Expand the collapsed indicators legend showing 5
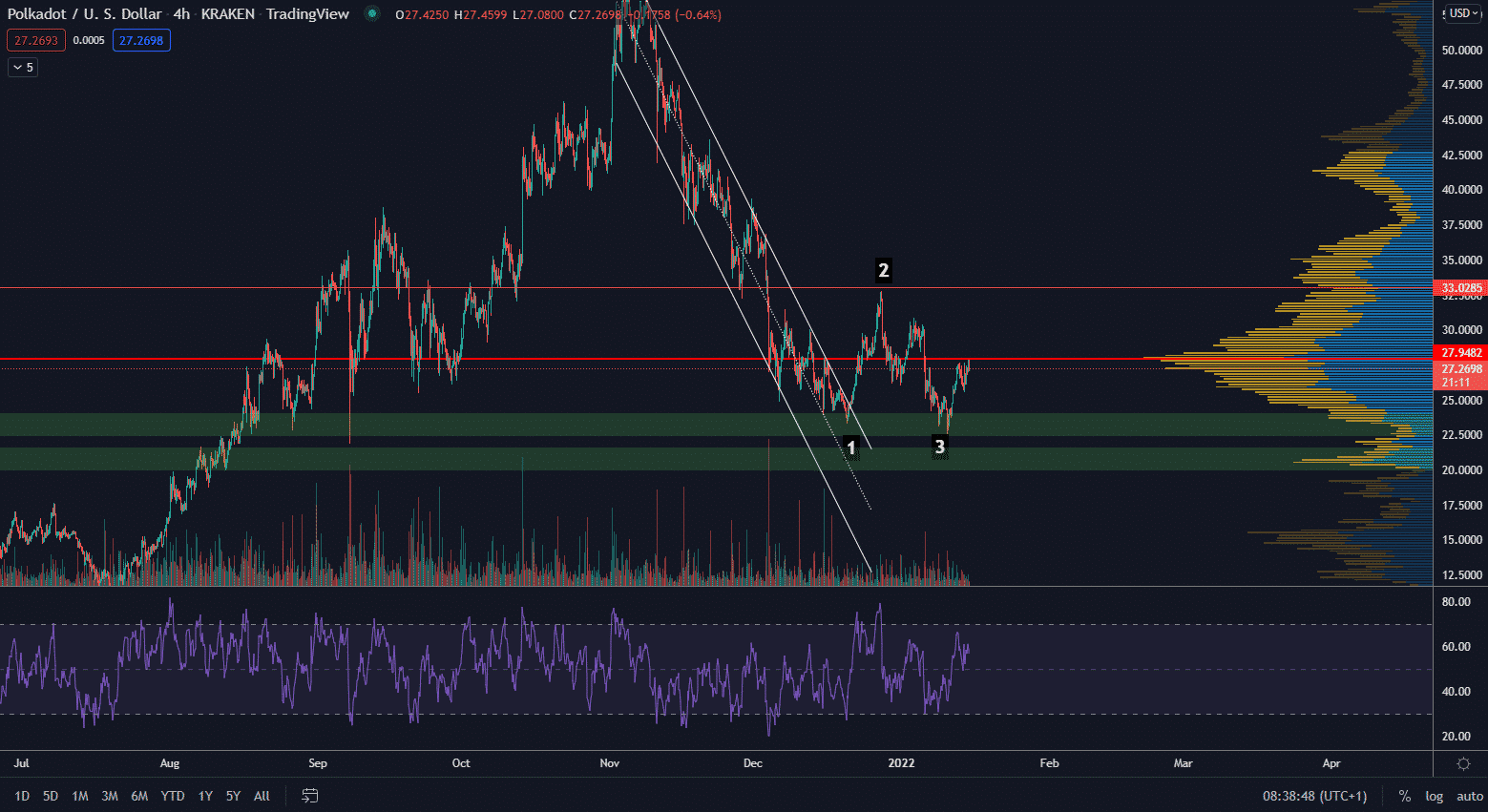 23,68
